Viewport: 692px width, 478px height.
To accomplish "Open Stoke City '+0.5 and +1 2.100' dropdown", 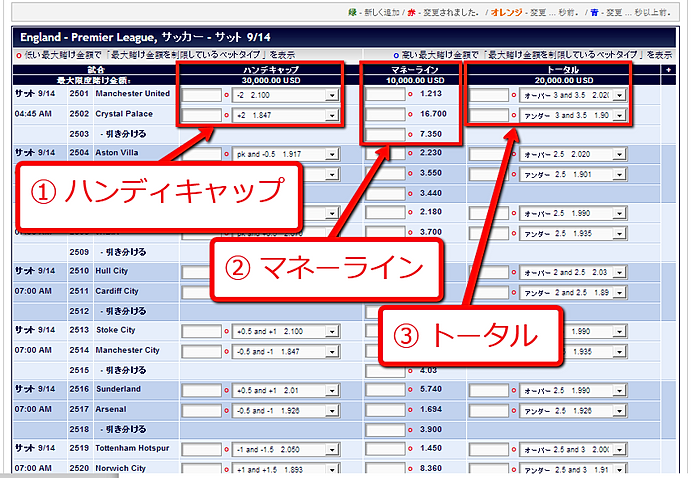I will [286, 331].
